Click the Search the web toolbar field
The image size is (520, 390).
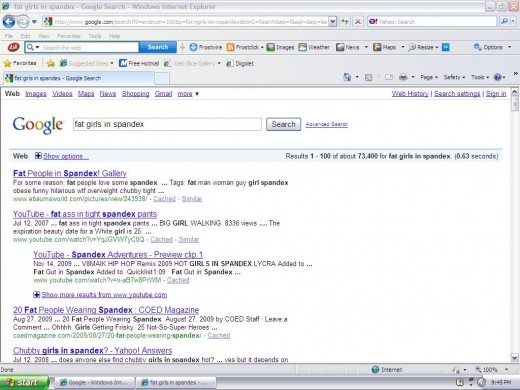[x=89, y=47]
